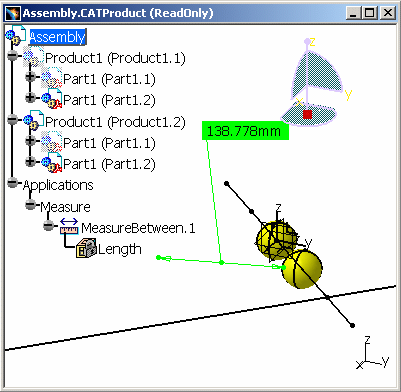
Task: Click the Product1.1 product icon
Action: click(33, 57)
